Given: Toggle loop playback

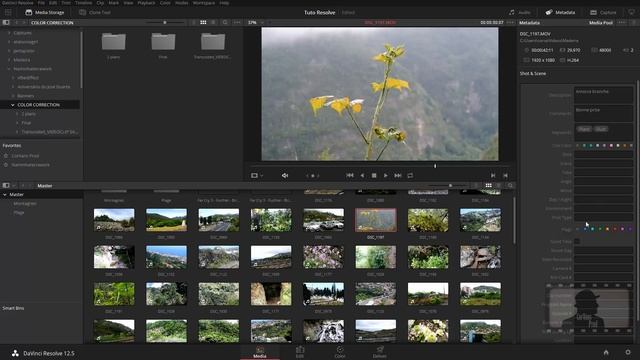Looking at the screenshot, I should [x=410, y=176].
